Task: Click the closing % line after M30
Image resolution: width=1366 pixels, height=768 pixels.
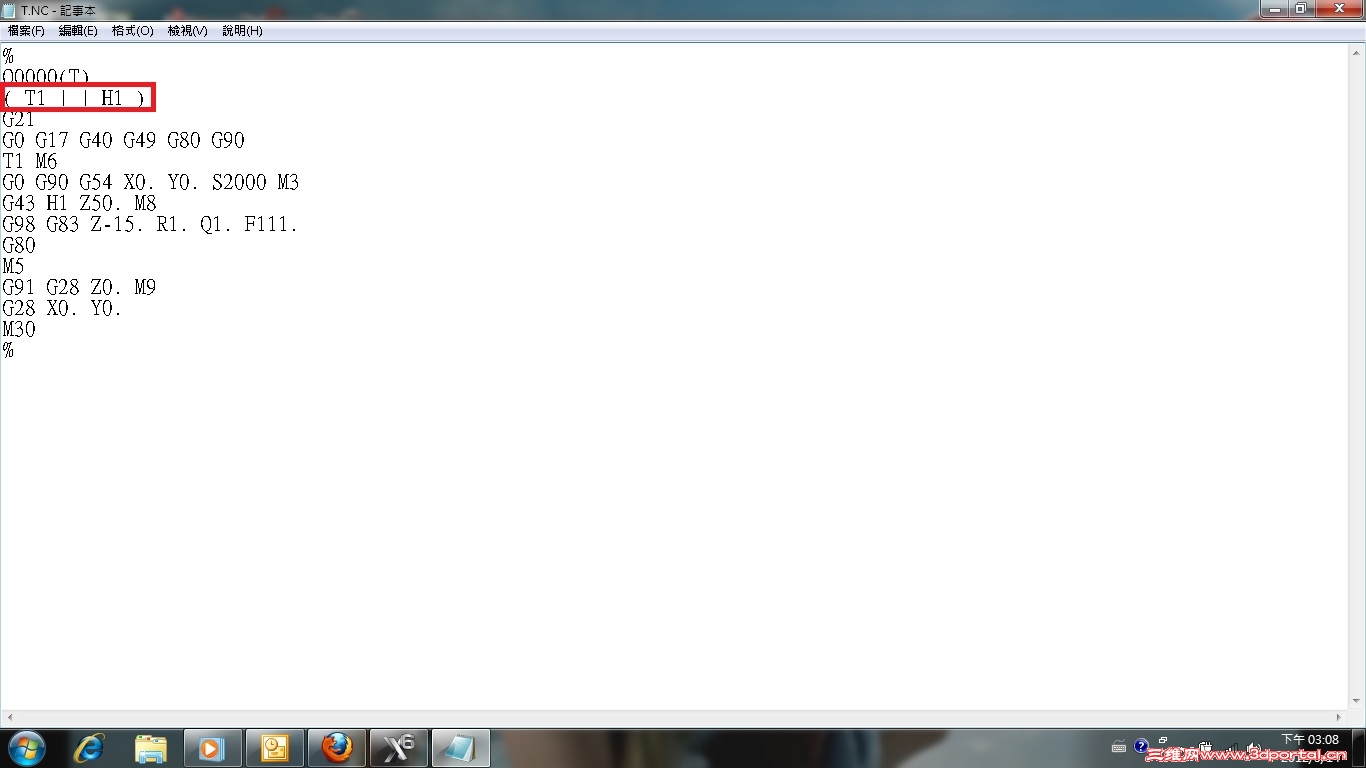Action: pyautogui.click(x=8, y=350)
